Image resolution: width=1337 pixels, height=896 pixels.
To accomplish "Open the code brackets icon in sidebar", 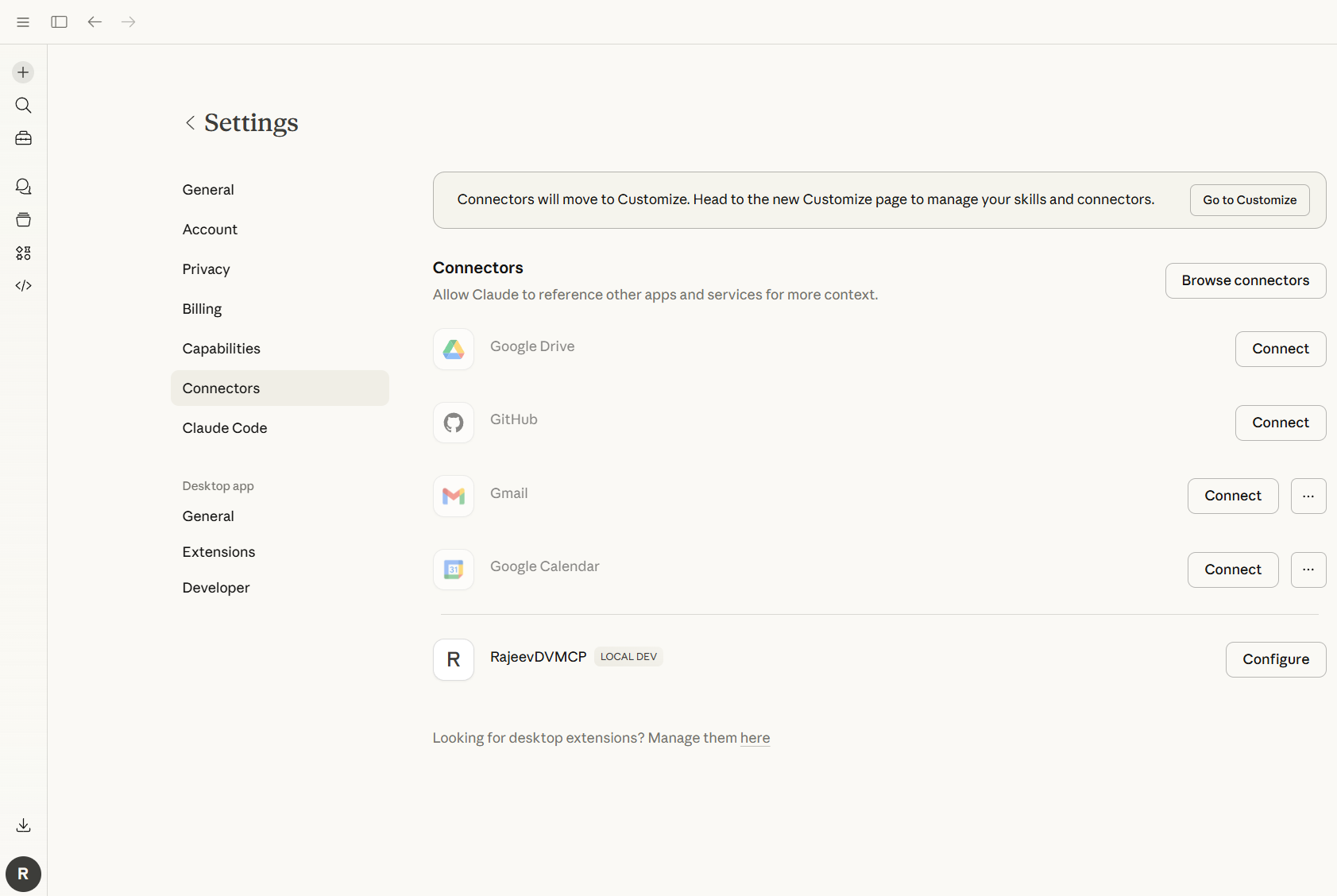I will [x=23, y=286].
